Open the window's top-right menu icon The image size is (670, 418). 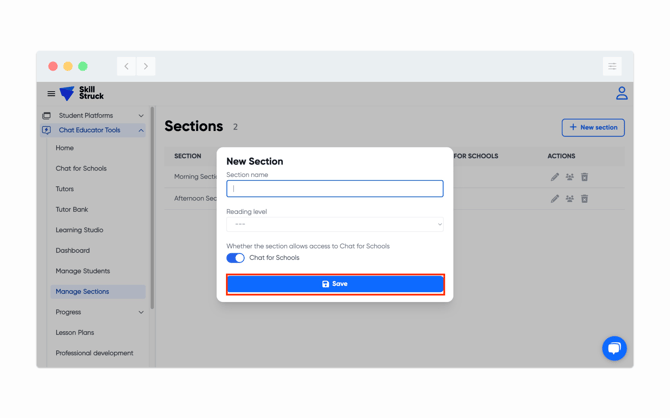(612, 66)
